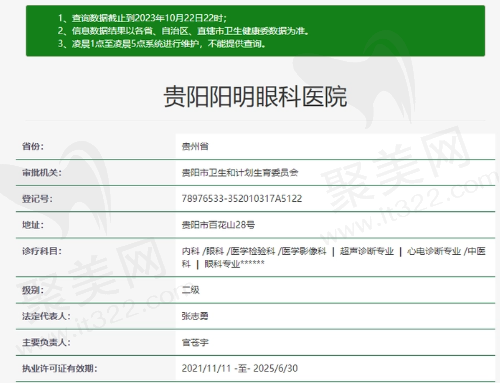
Task: Click 心电诊断专业 in the department list
Action: tap(434, 251)
